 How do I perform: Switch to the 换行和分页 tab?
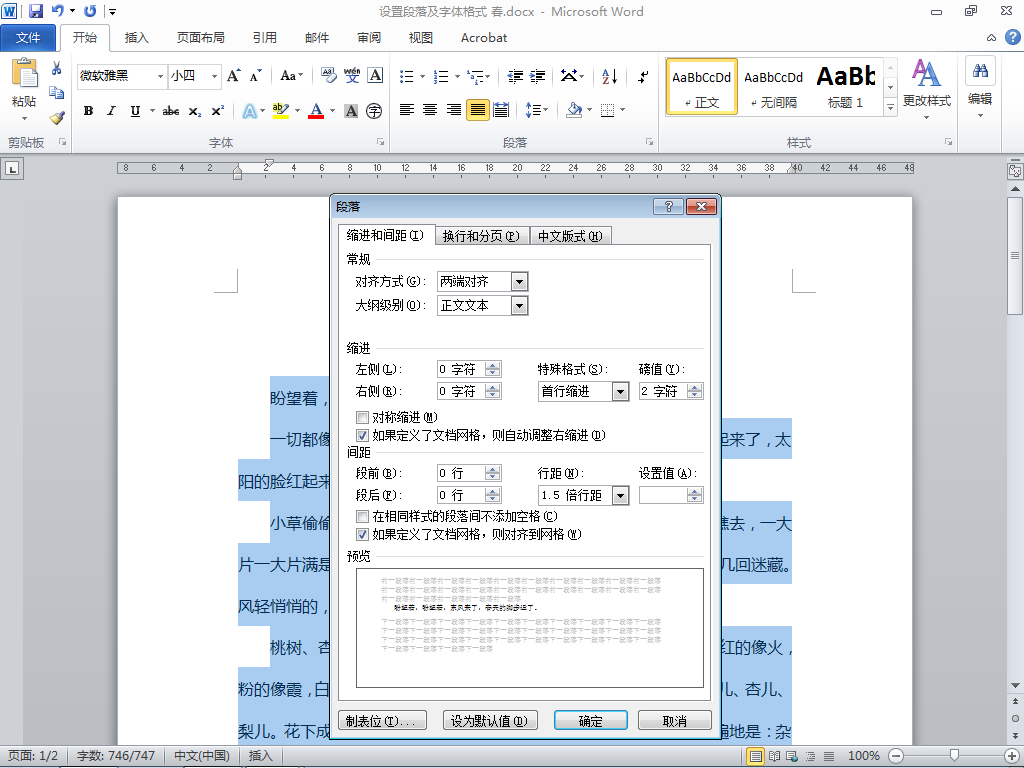tap(481, 236)
